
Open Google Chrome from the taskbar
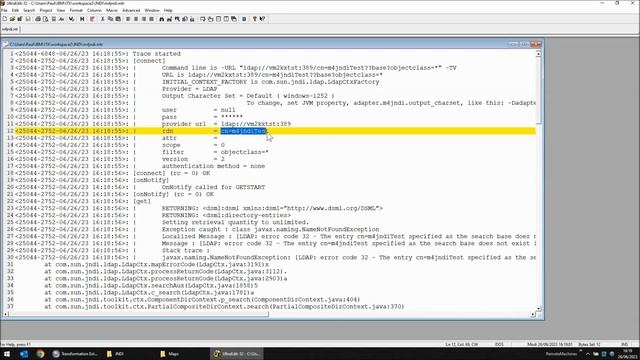point(40,354)
